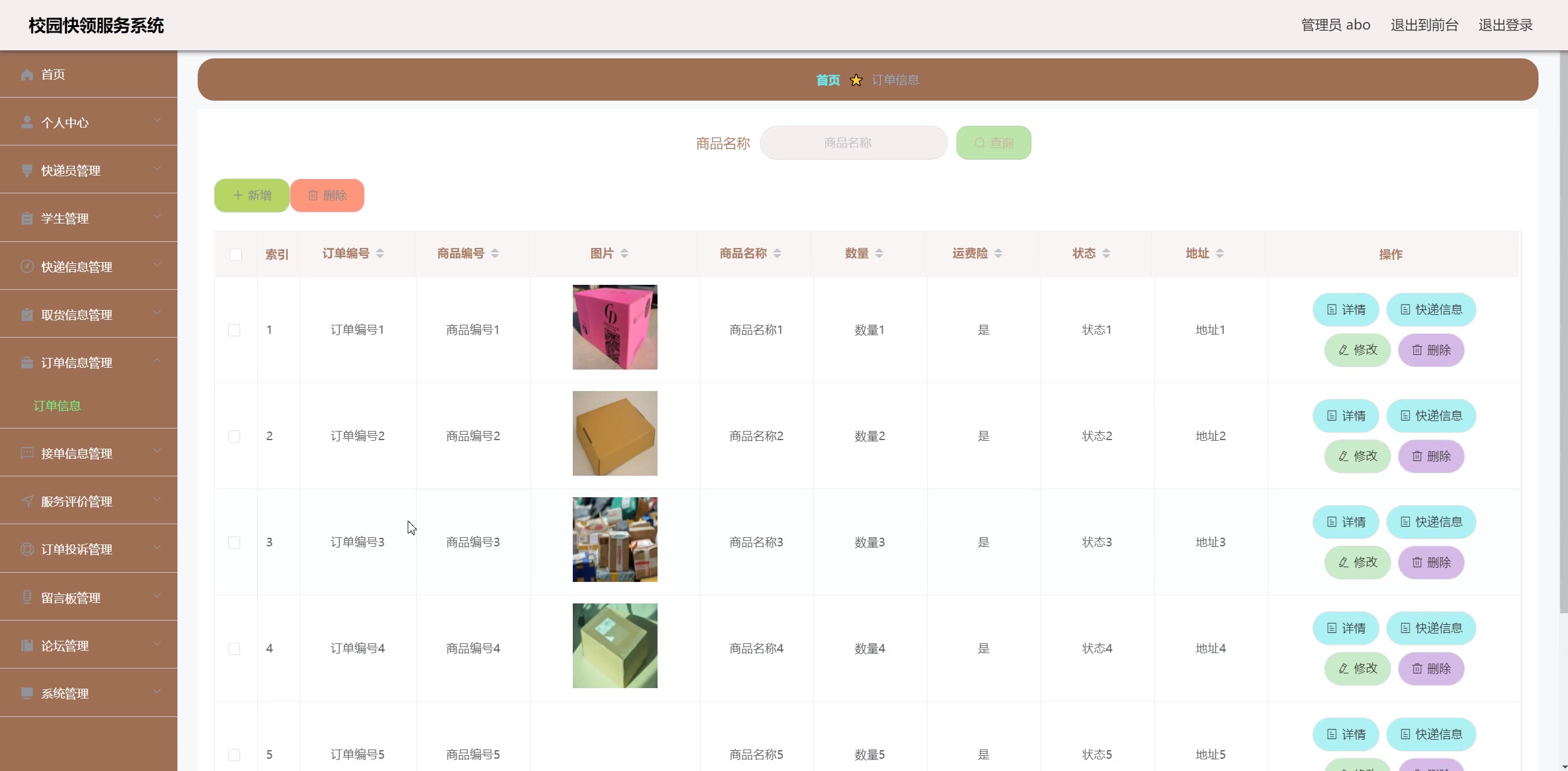
Task: Click the 新增 button
Action: tap(252, 195)
